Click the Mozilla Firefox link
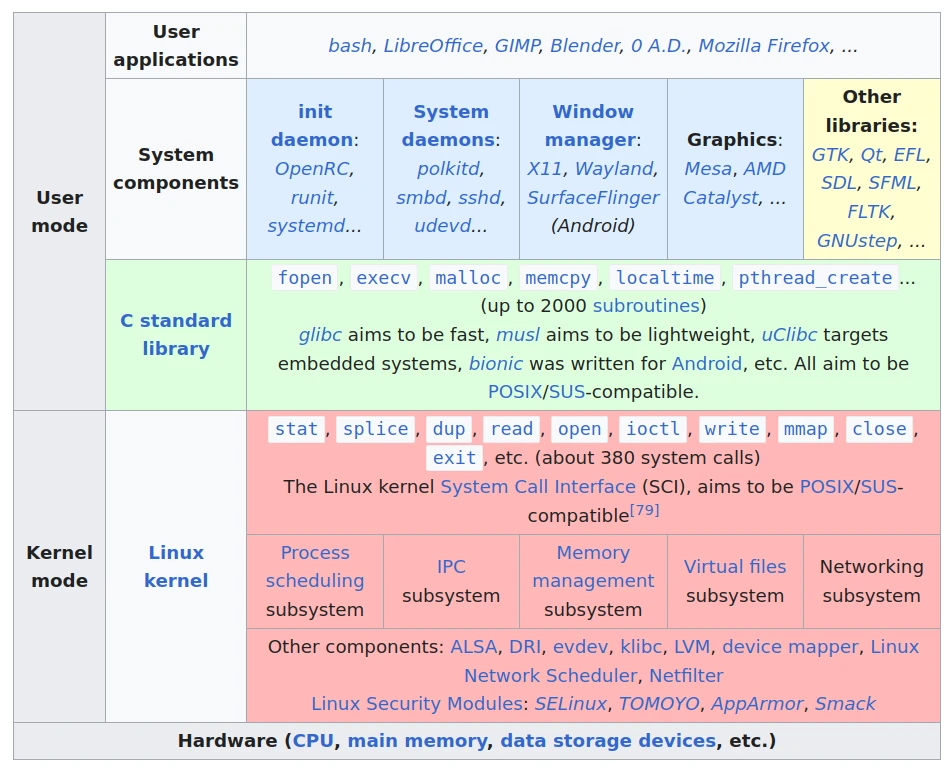The image size is (952, 769). click(763, 46)
